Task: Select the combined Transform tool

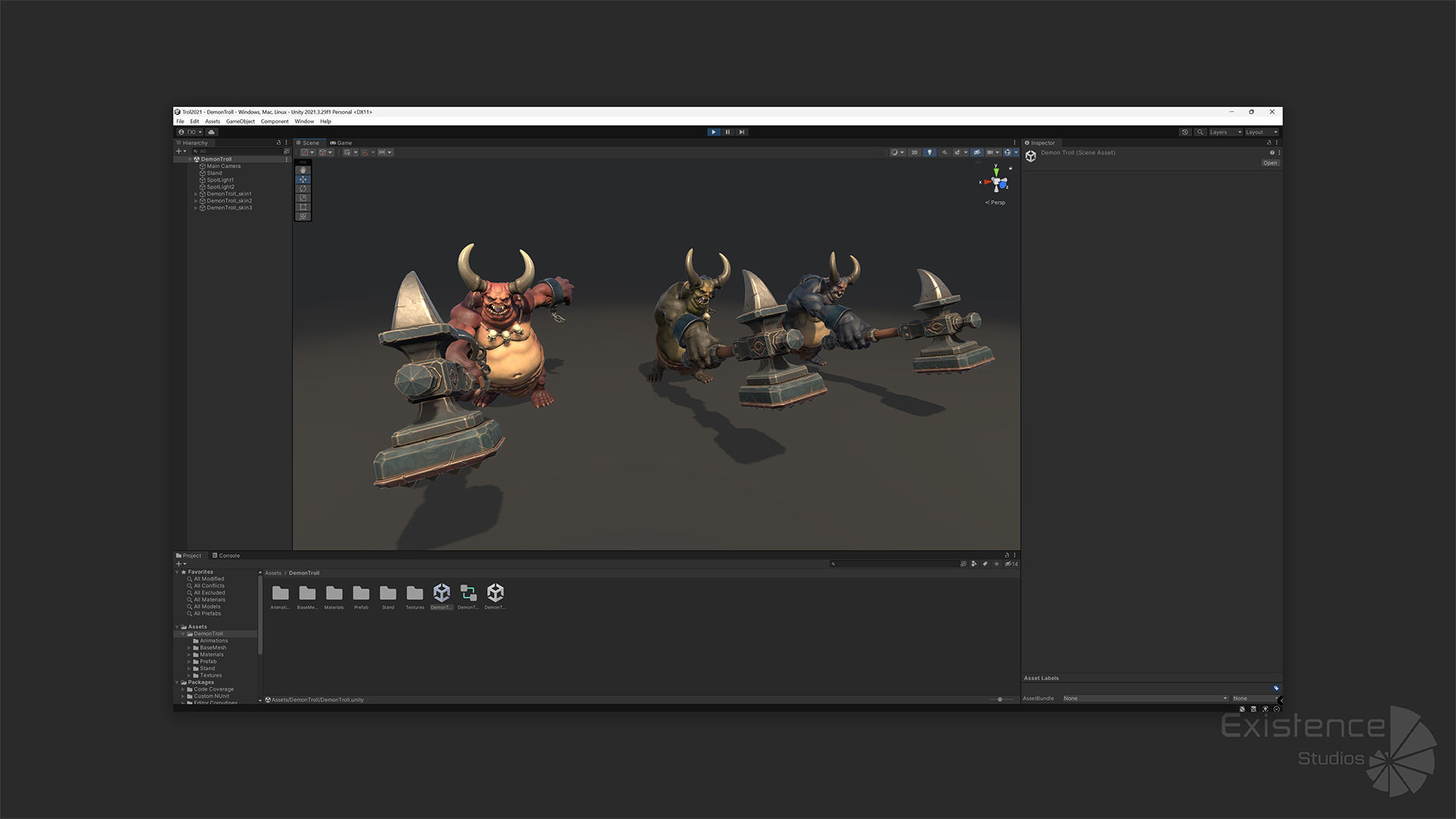Action: 303,216
